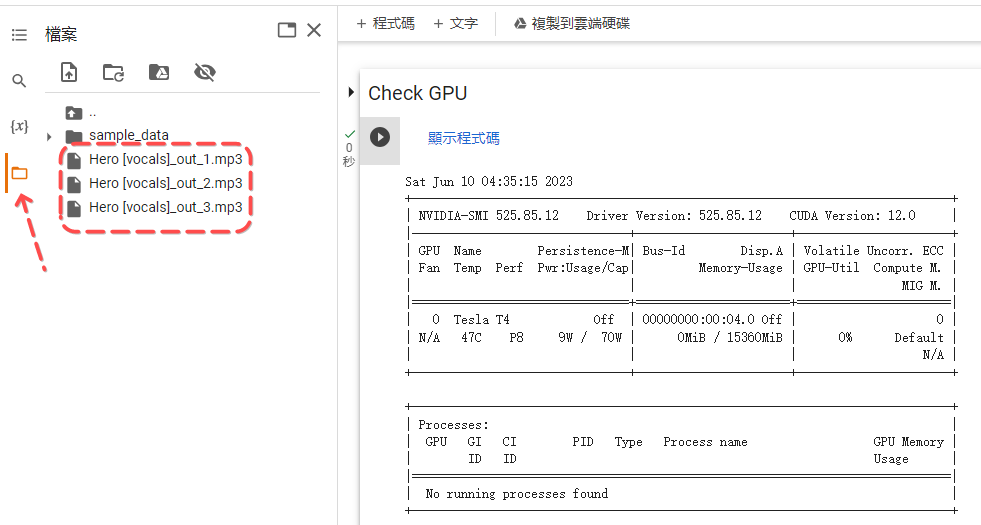
Task: Open the variables {x} panel icon
Action: tap(19, 126)
